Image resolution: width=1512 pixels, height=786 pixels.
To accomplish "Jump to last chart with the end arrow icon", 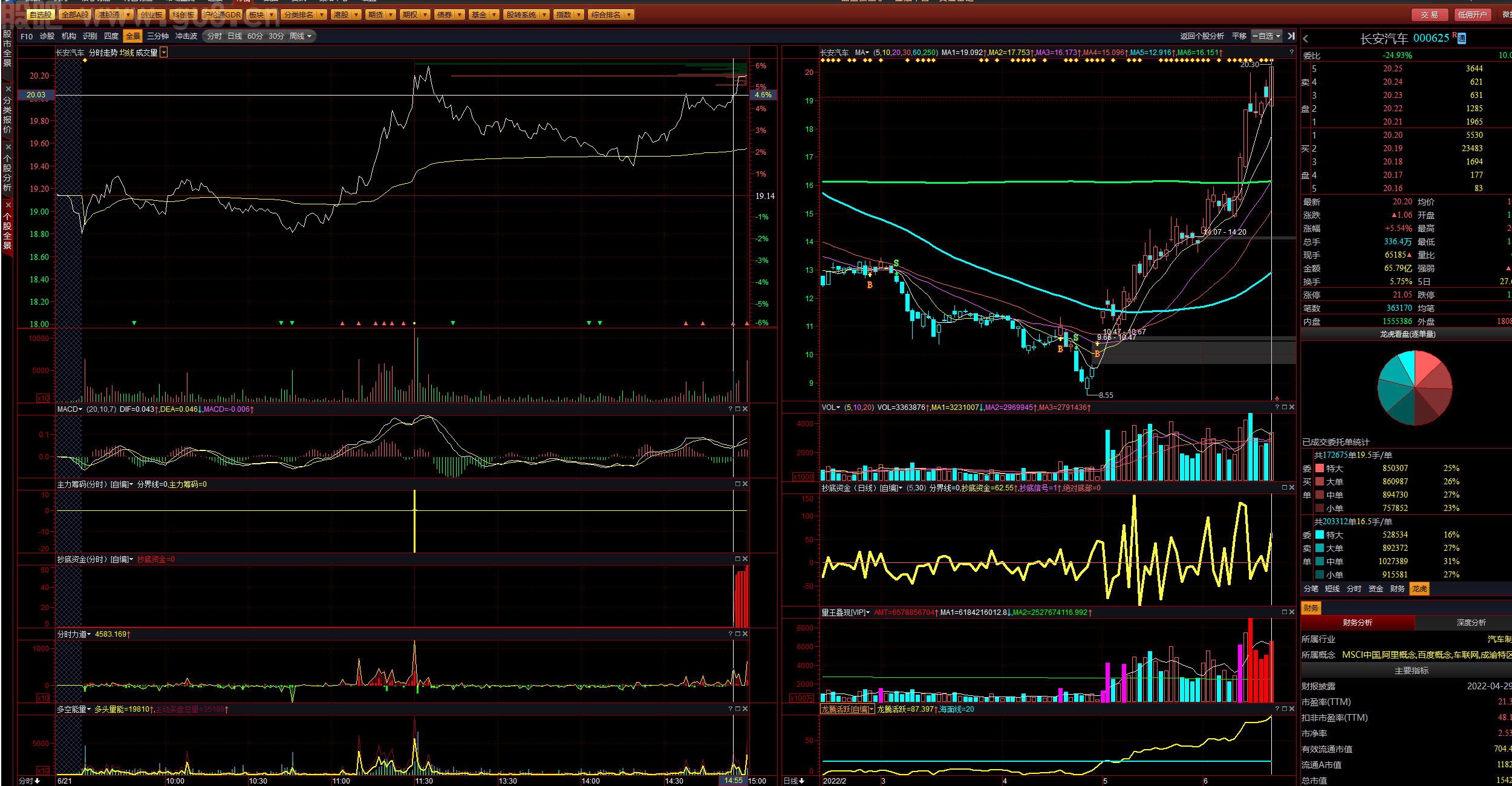I will click(1291, 36).
